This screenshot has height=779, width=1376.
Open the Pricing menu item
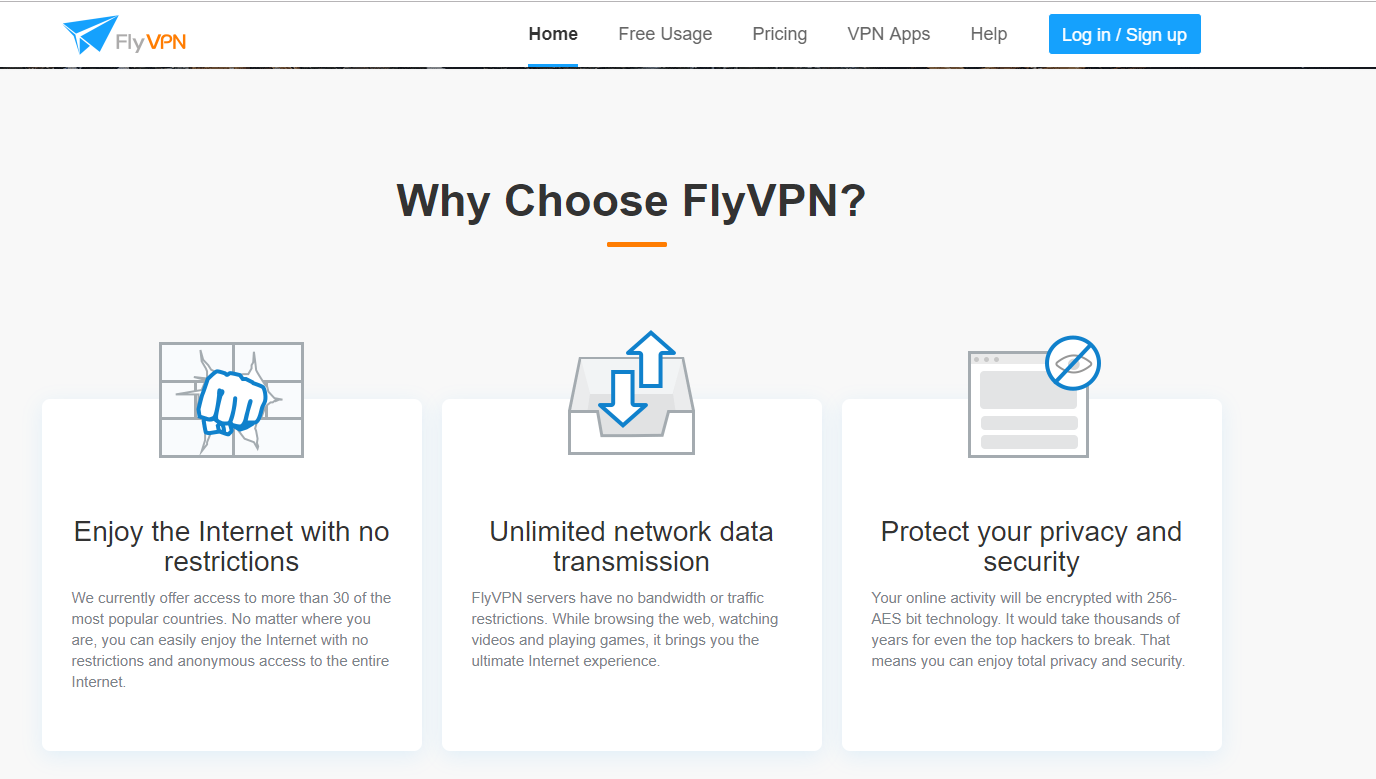click(x=779, y=34)
